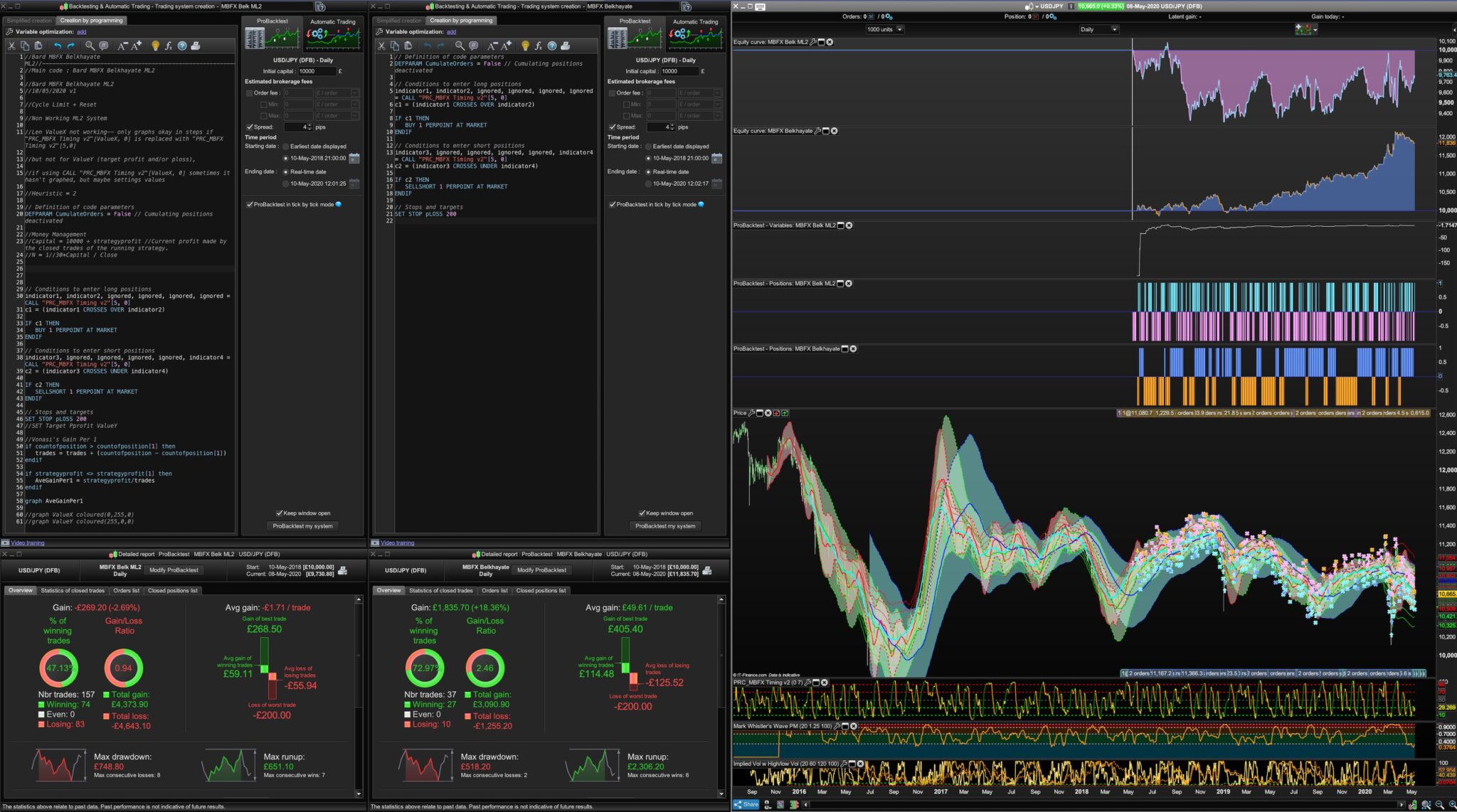Image resolution: width=1457 pixels, height=812 pixels.
Task: Switch to Statistics of closed trades tab, left report
Action: click(x=73, y=591)
